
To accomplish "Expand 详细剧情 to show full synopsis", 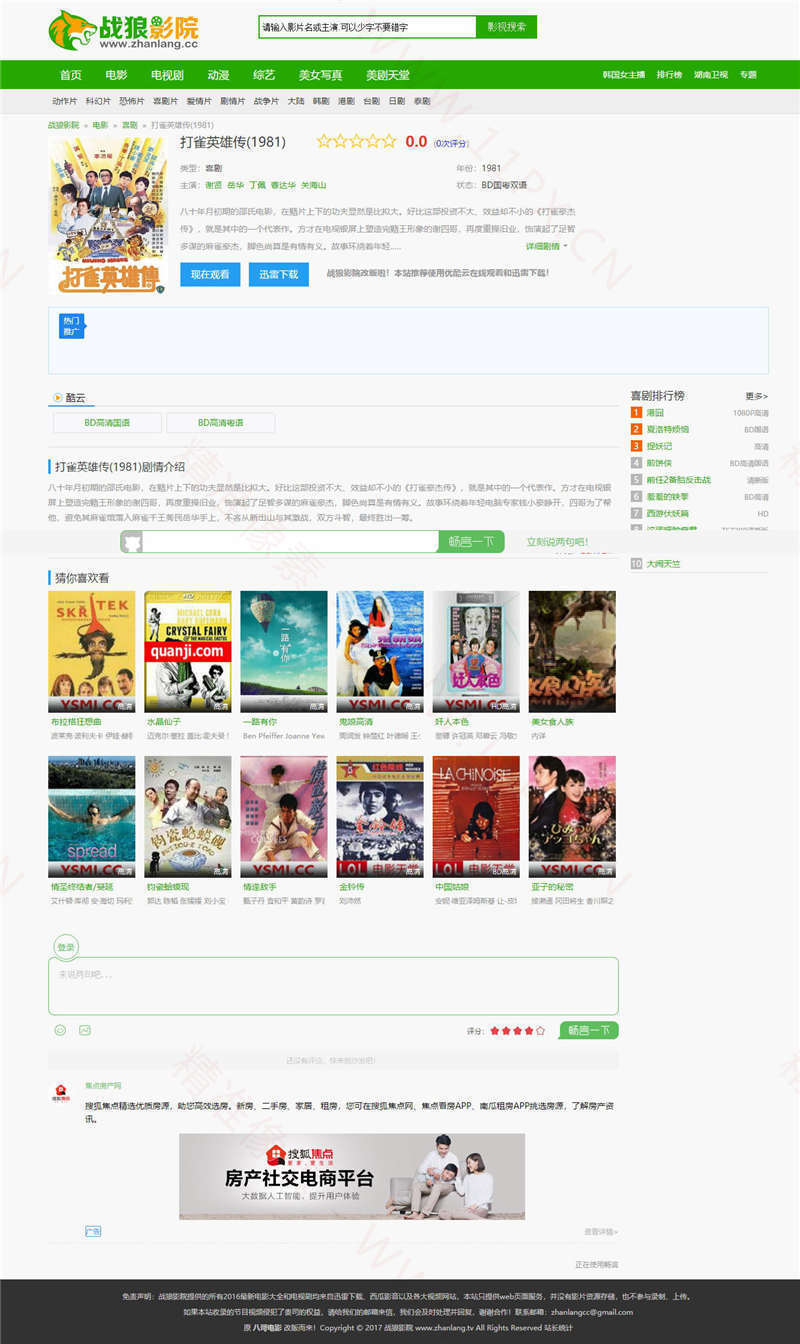I will pos(545,246).
